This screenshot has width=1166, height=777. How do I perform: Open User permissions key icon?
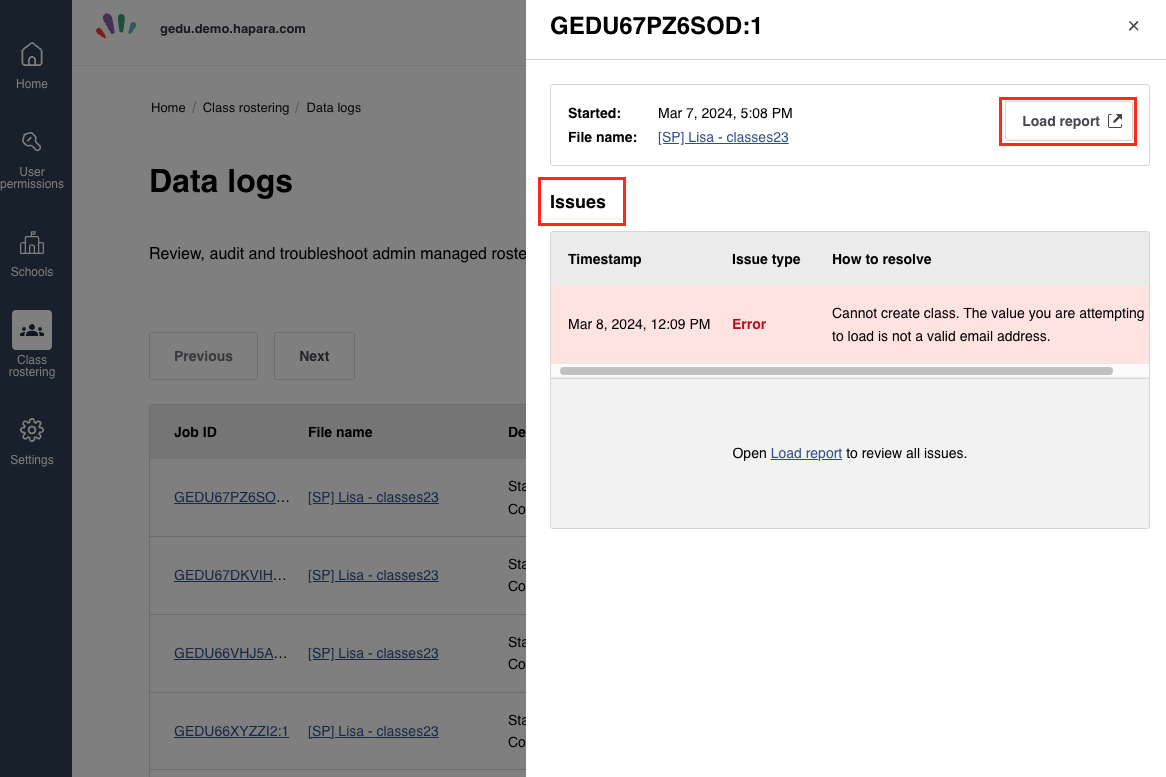pyautogui.click(x=32, y=142)
